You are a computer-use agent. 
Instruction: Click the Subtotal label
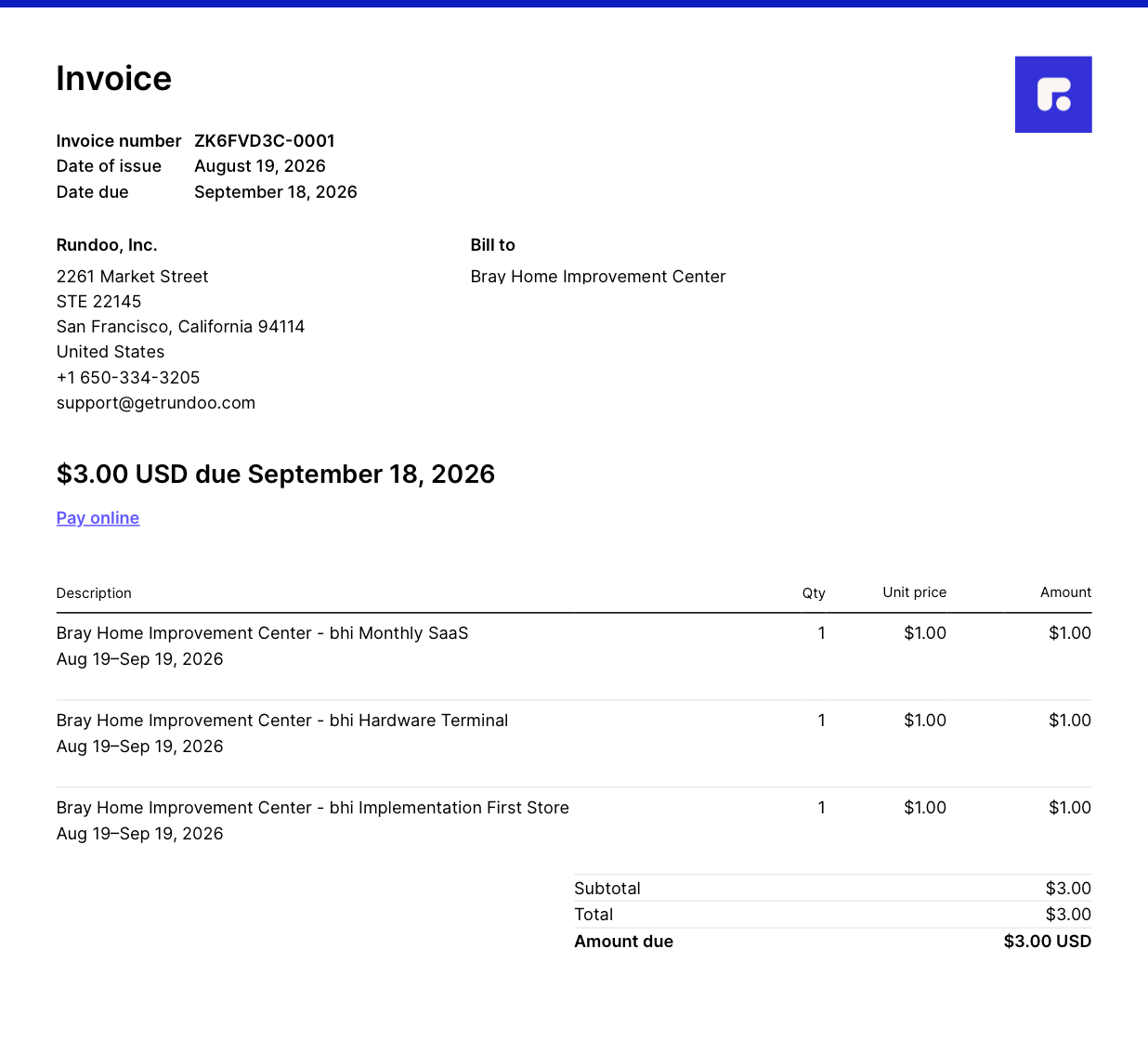[607, 889]
